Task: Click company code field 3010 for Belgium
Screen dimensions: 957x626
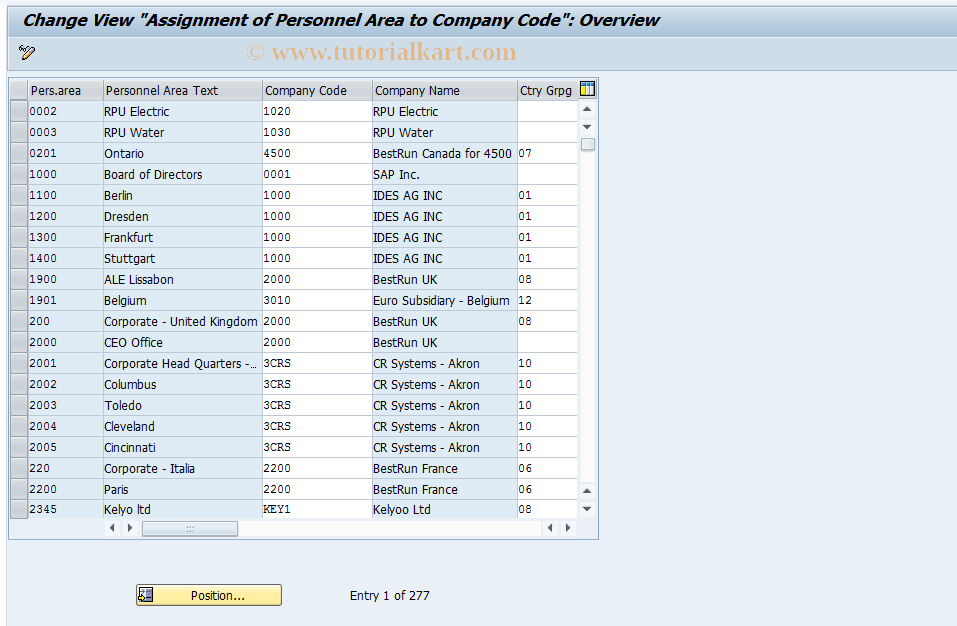Action: [317, 300]
